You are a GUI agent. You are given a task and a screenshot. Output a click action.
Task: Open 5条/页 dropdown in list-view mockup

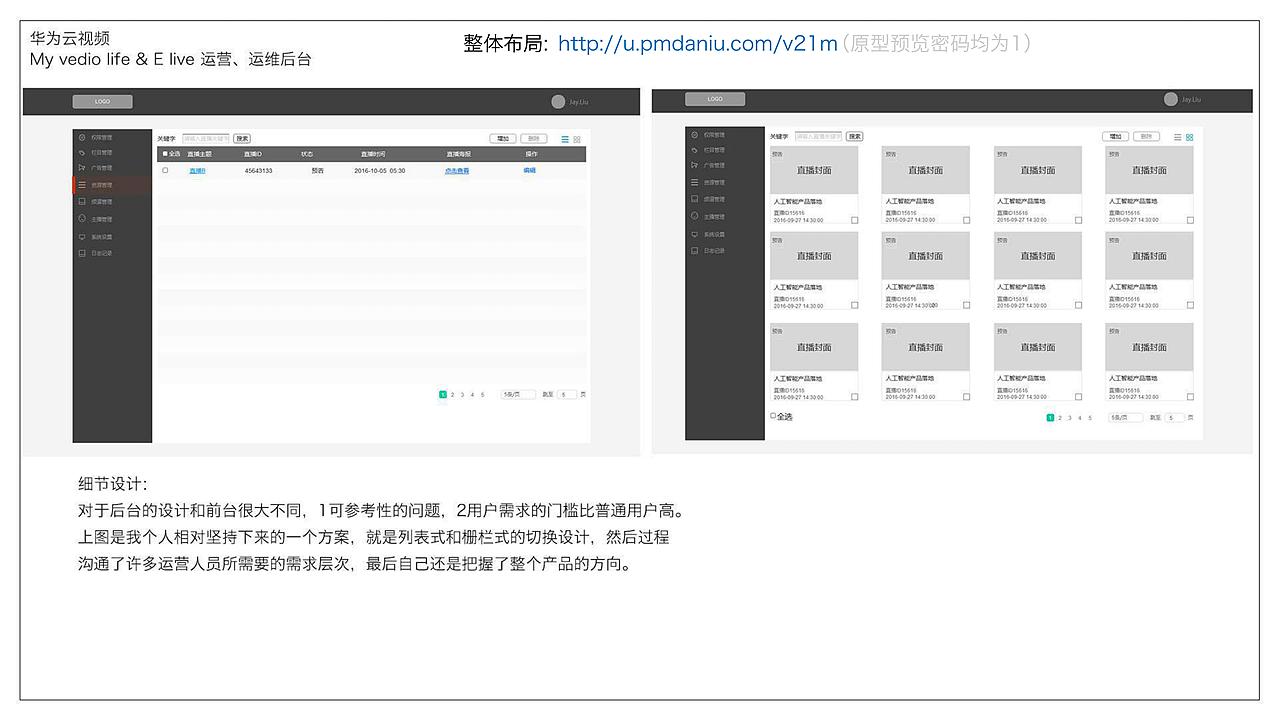518,395
